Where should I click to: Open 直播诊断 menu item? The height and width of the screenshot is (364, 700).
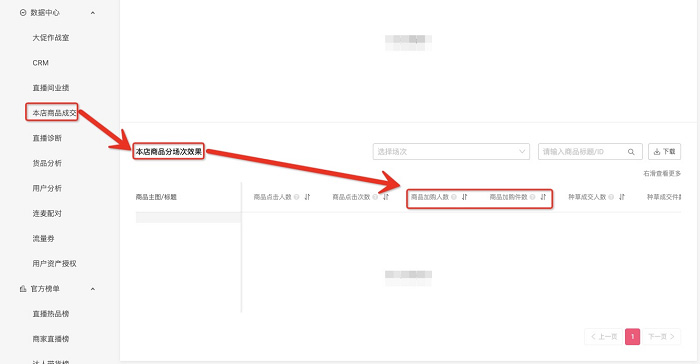[x=47, y=138]
